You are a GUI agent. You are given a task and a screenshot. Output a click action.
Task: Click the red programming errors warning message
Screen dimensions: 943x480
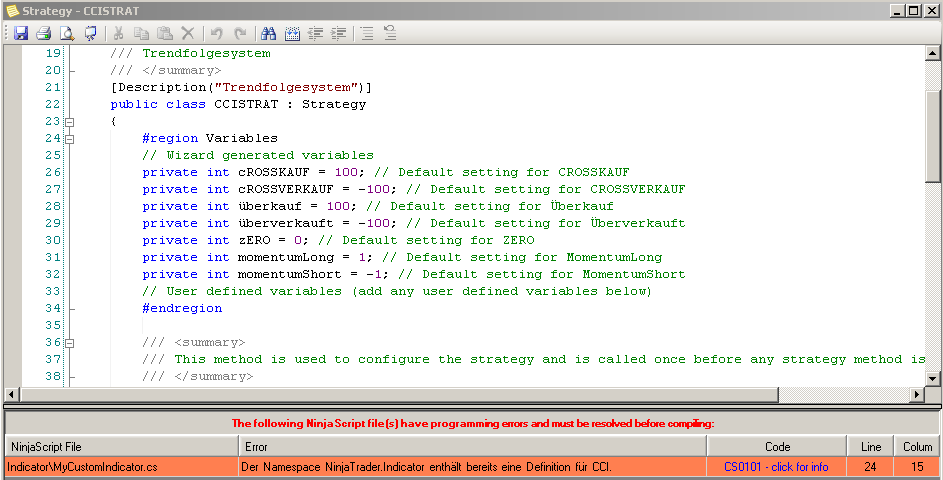(473, 423)
